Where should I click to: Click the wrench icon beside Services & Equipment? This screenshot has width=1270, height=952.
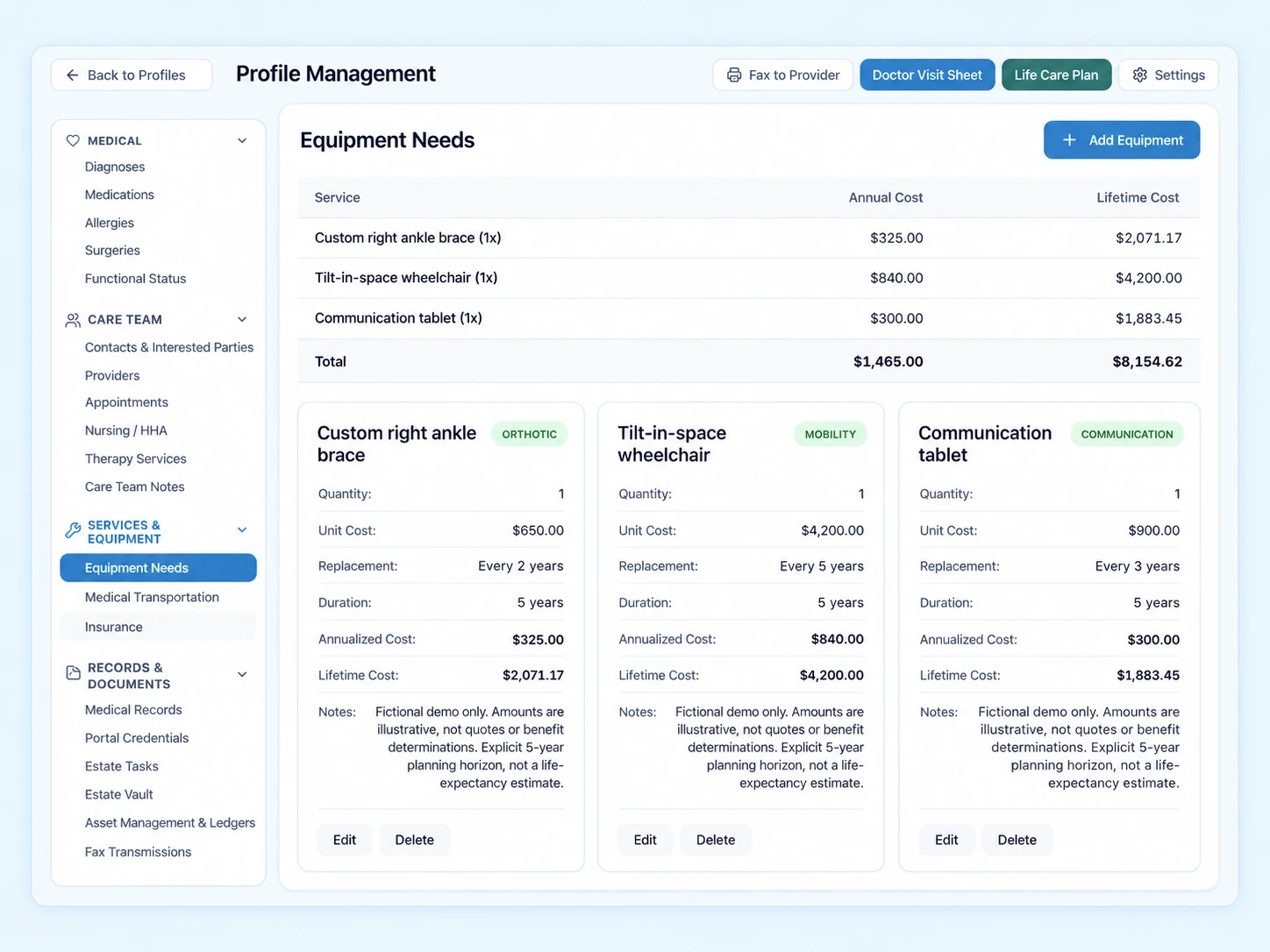click(x=73, y=531)
